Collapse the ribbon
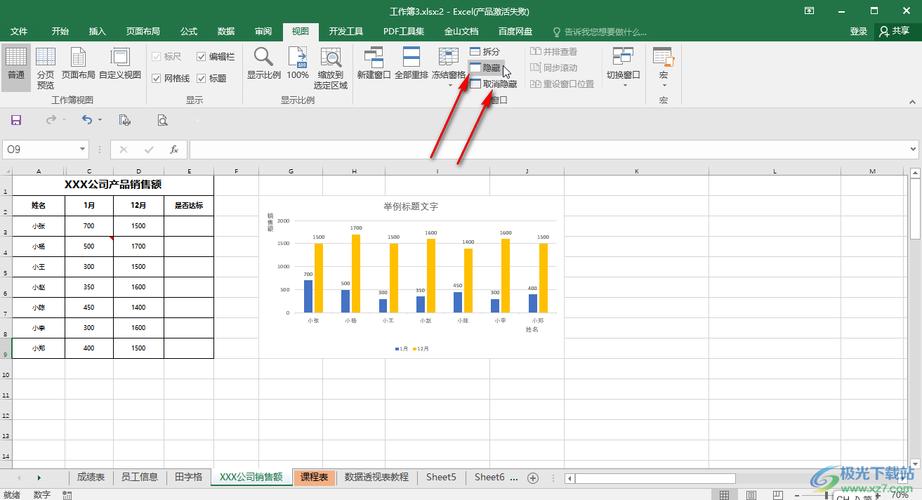Image resolution: width=922 pixels, height=500 pixels. click(912, 102)
